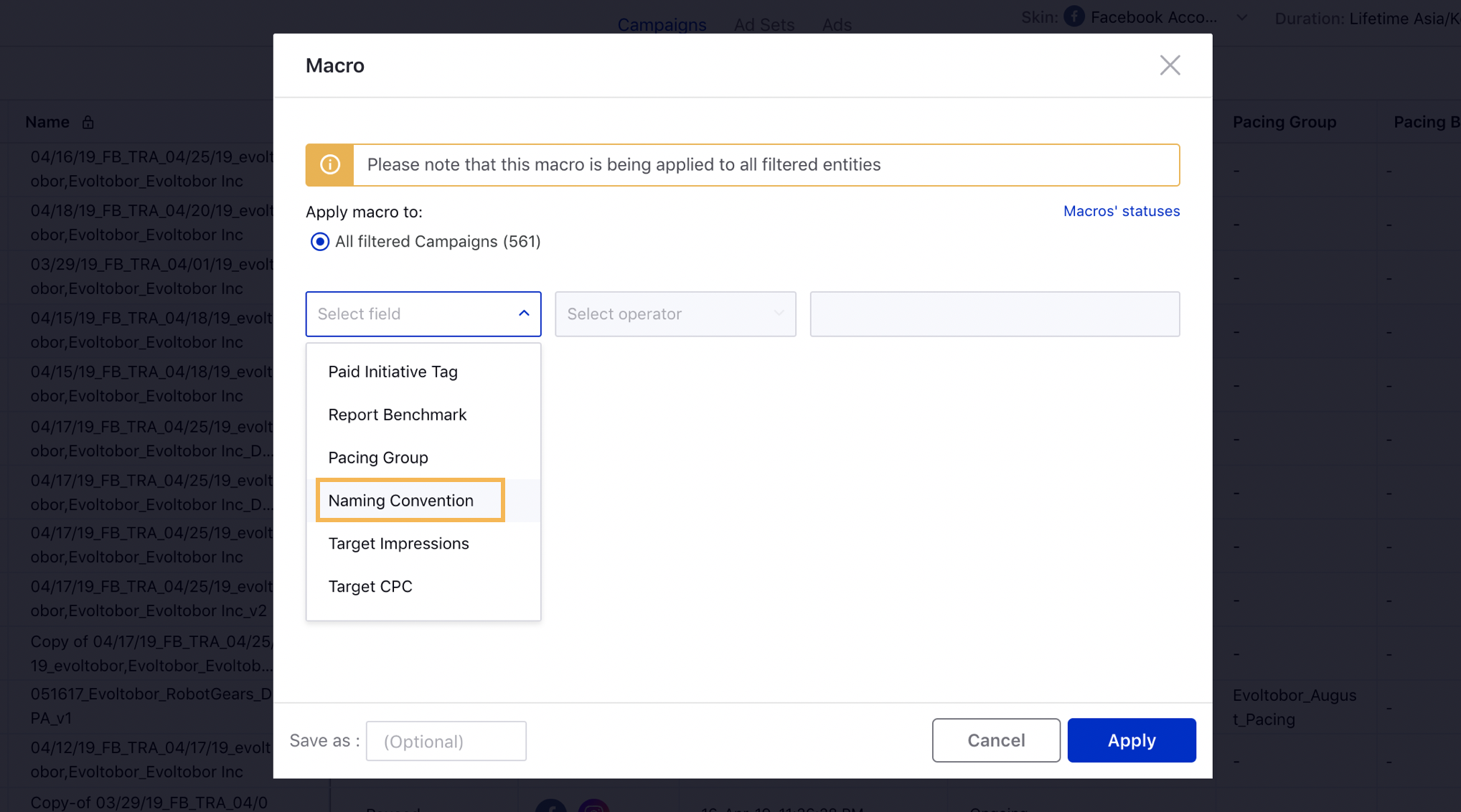Viewport: 1461px width, 812px height.
Task: Select Target CPC field option
Action: [x=371, y=586]
